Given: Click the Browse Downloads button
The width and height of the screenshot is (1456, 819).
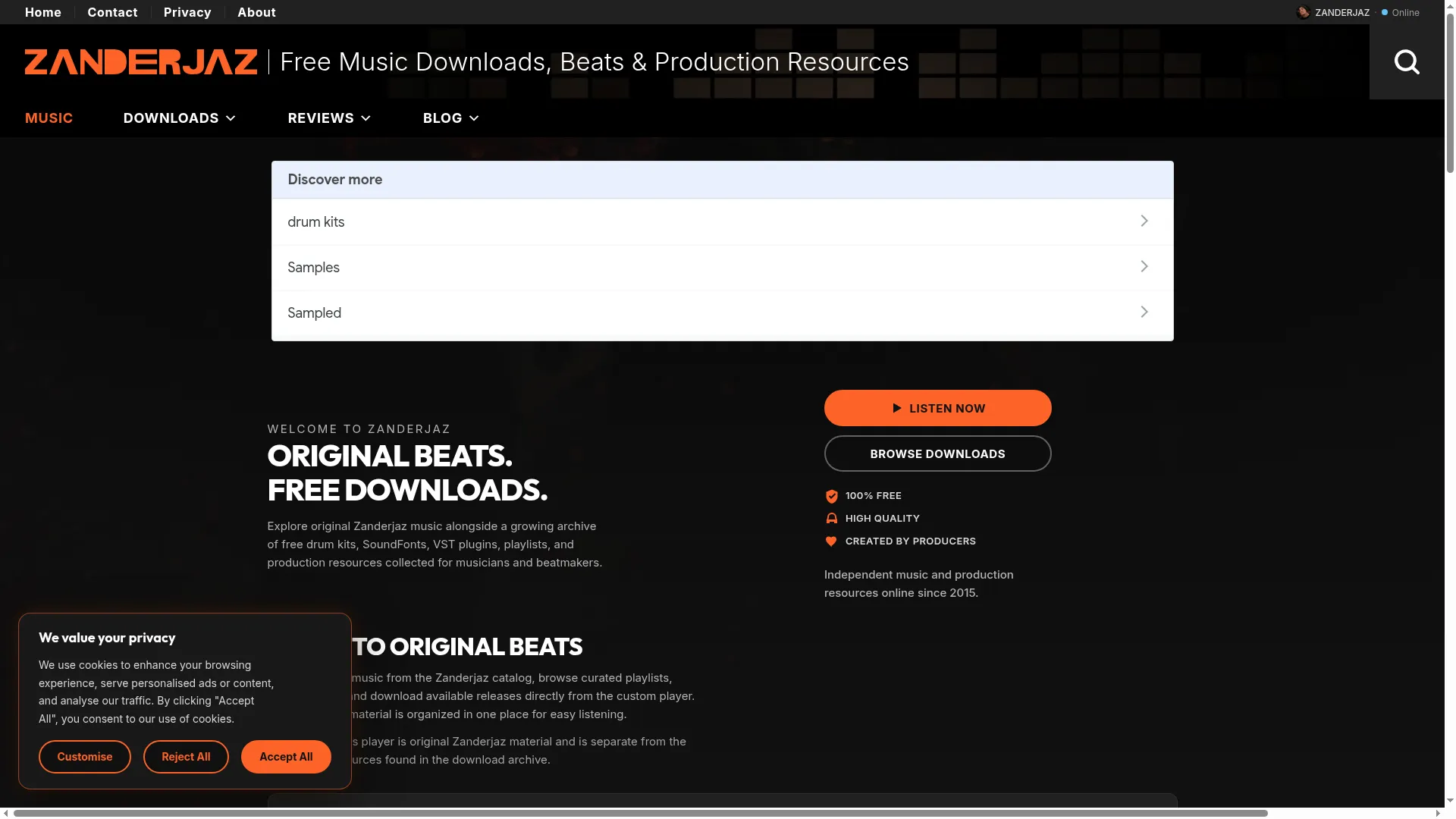Looking at the screenshot, I should (938, 453).
